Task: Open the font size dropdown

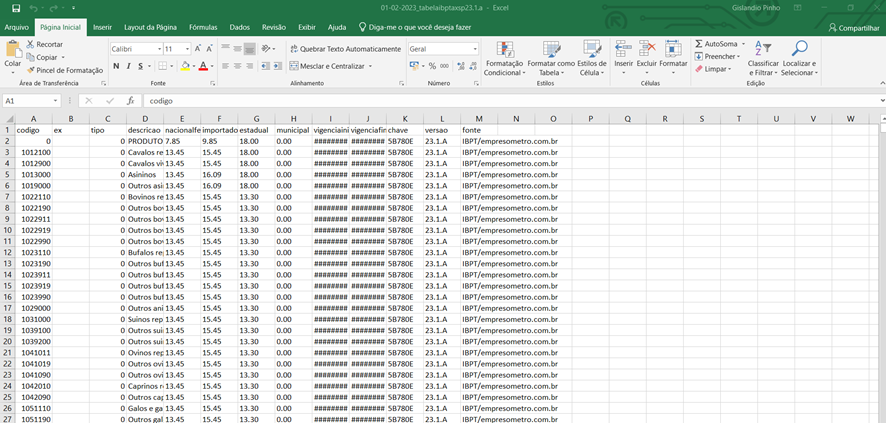Action: pos(186,48)
